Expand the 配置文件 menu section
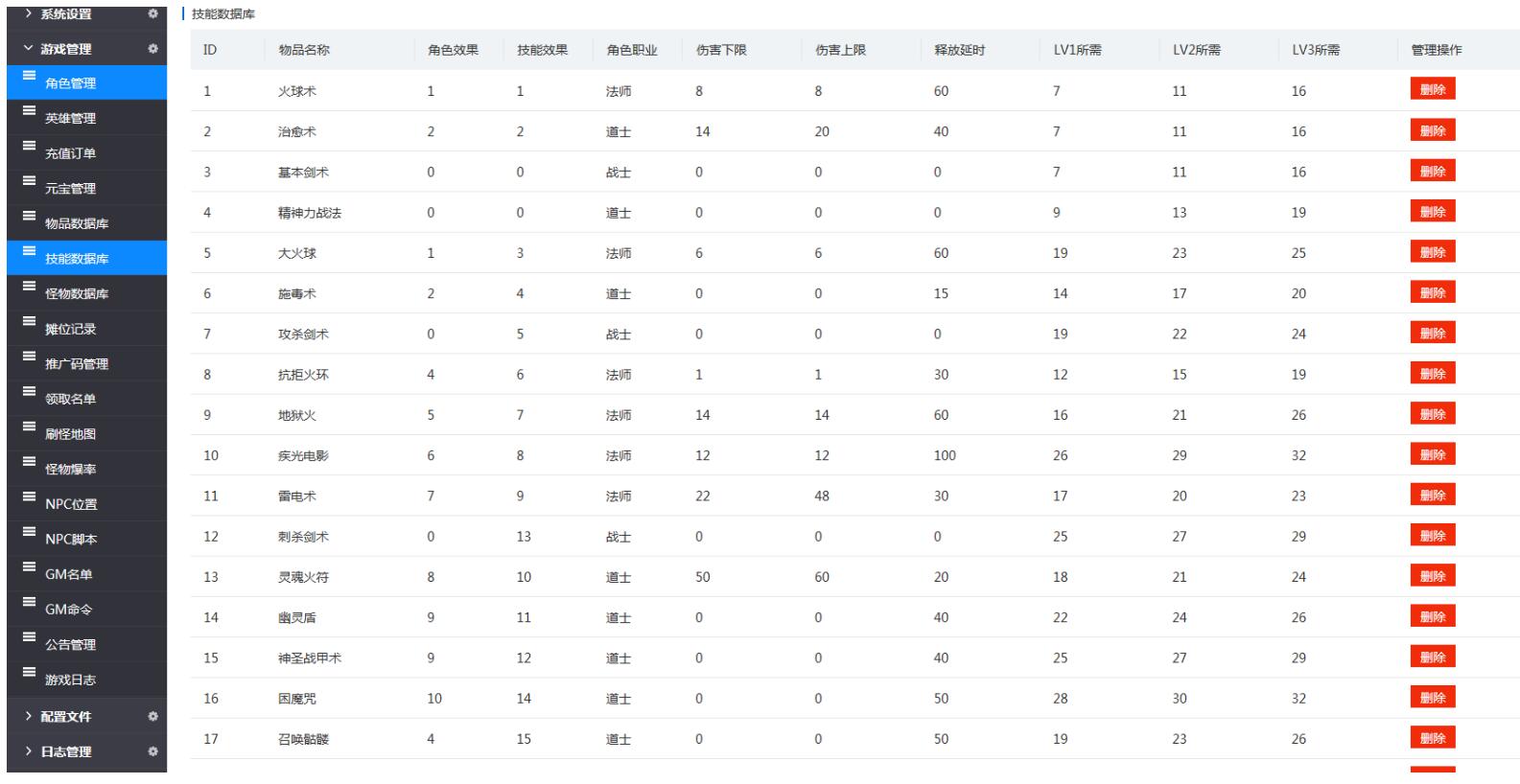This screenshot has height=784, width=1520. pyautogui.click(x=65, y=716)
